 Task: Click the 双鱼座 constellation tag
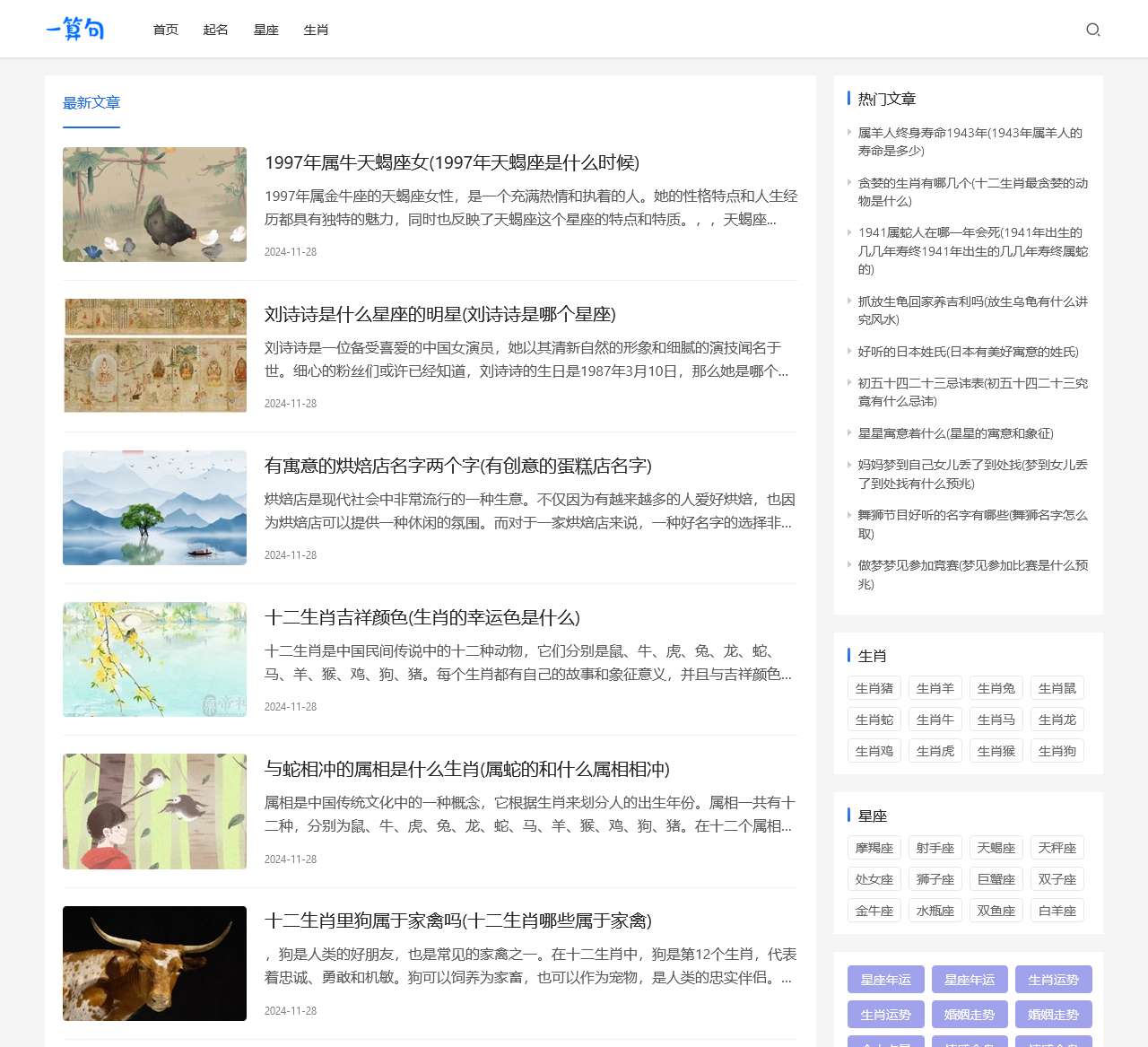996,910
